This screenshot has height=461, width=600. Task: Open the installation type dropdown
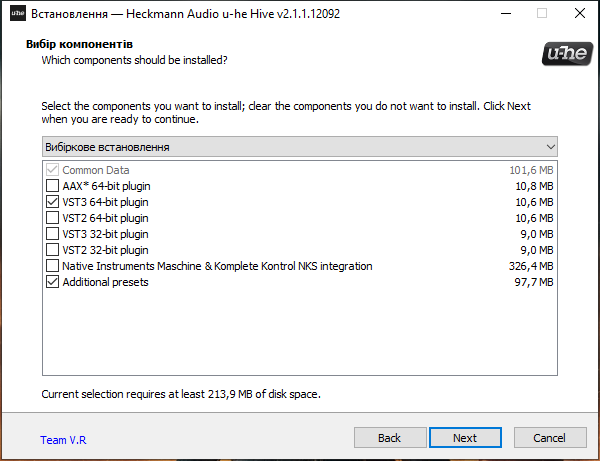300,147
